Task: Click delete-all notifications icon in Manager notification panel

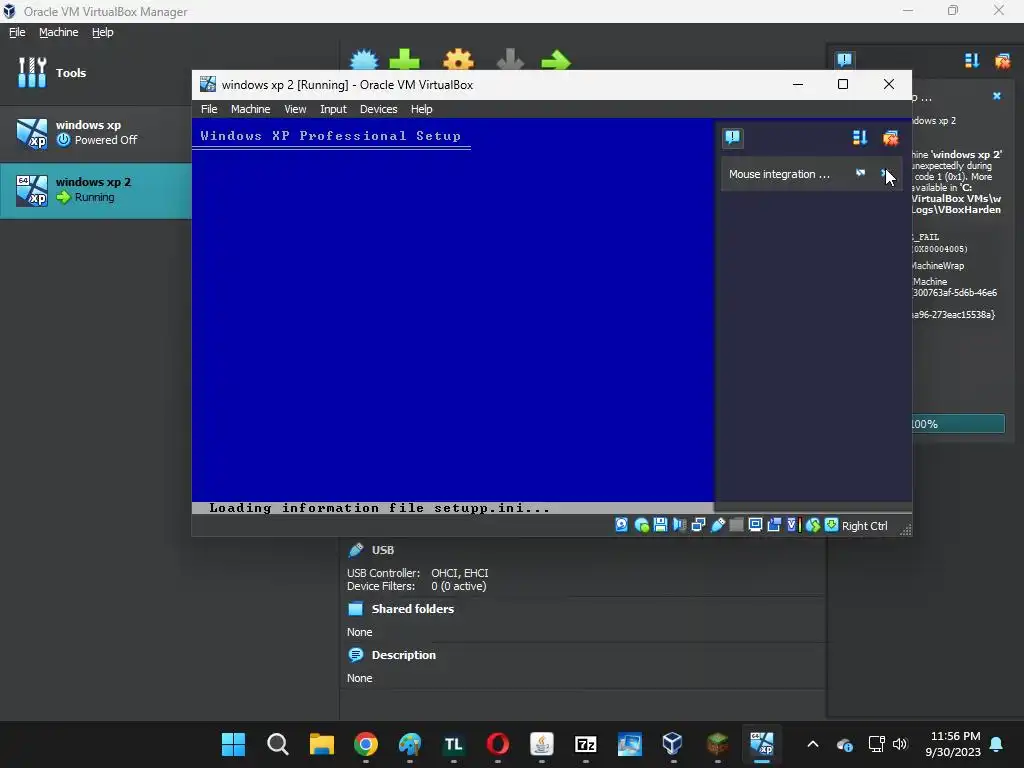Action: (1002, 61)
